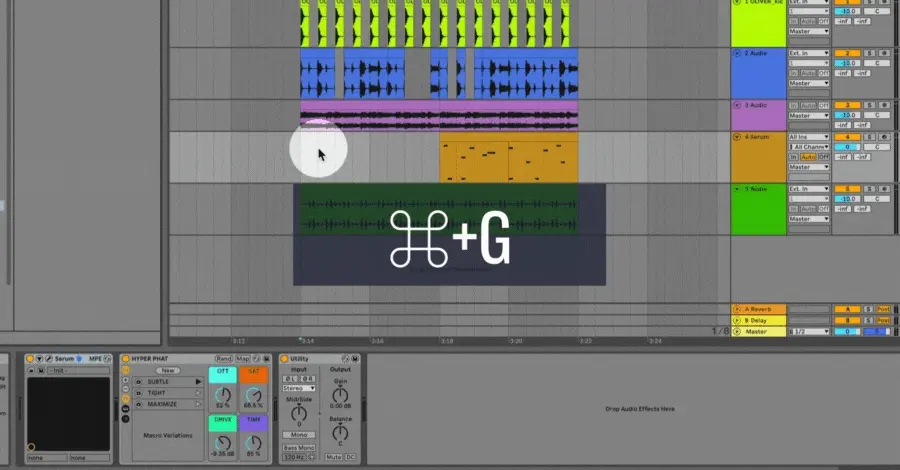
Task: Unfold the 5 Audio track arrow
Action: pos(737,189)
